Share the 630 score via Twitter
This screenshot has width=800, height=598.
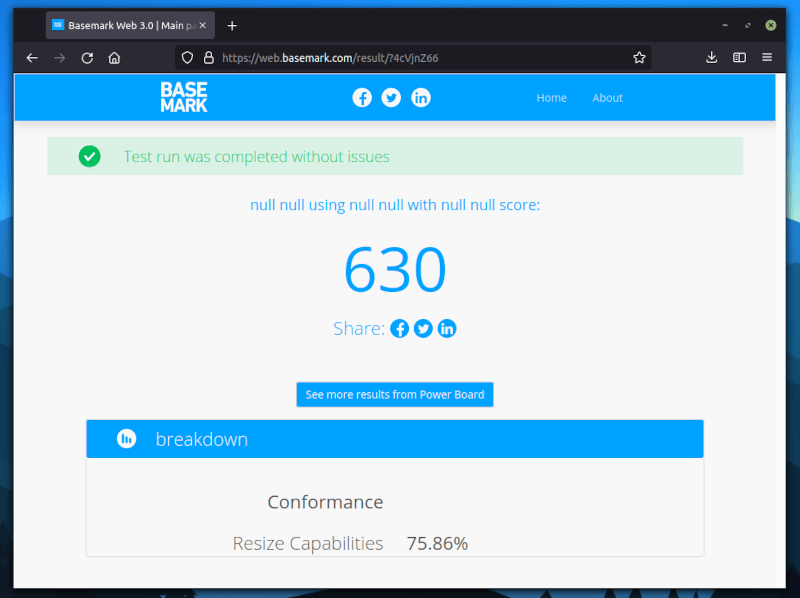[x=423, y=328]
